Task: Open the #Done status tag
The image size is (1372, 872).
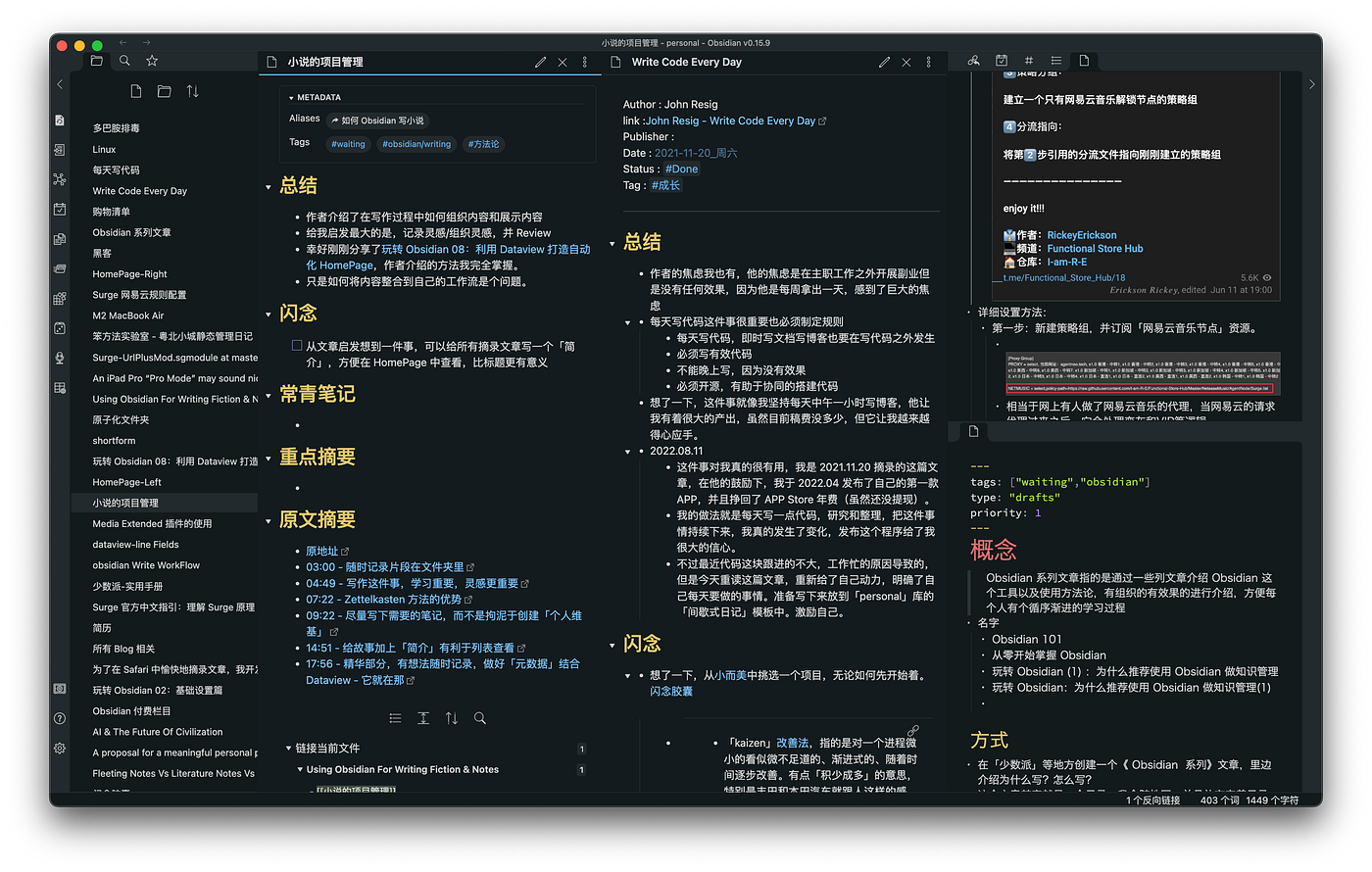Action: click(x=681, y=169)
